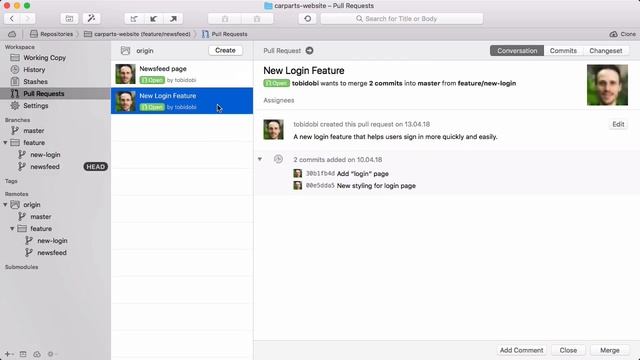Click the clock icon beside commits added
The height and width of the screenshot is (360, 640).
point(278,159)
